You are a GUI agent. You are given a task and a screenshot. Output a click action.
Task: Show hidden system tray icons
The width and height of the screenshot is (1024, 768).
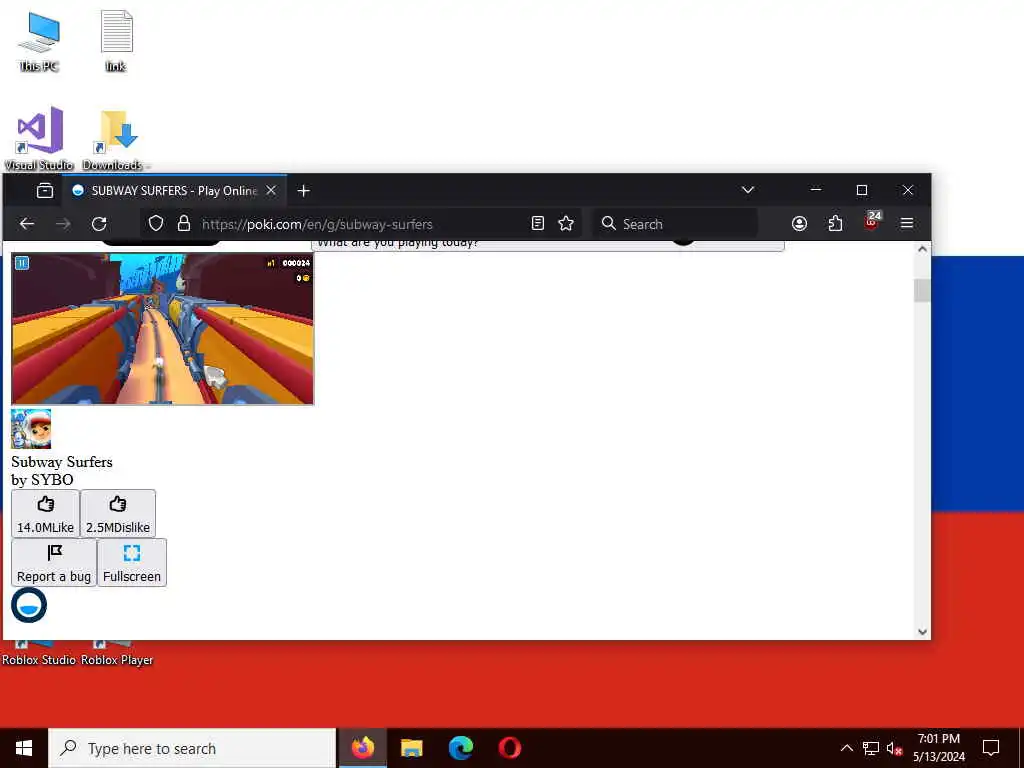pyautogui.click(x=846, y=748)
